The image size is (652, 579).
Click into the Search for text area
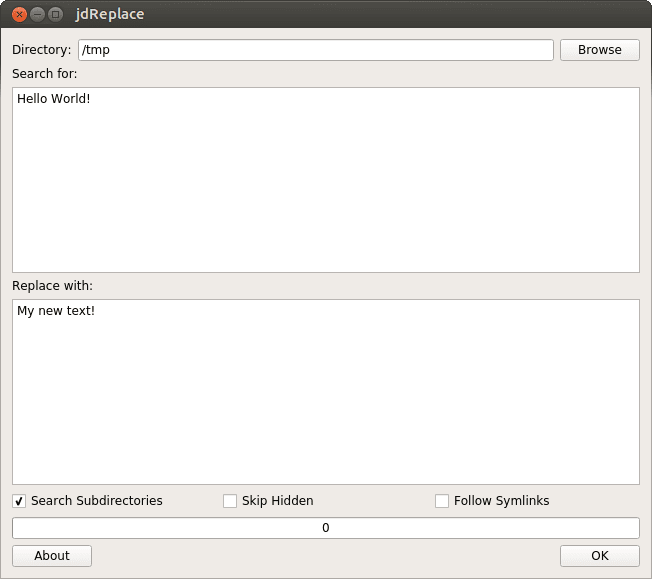[x=326, y=180]
